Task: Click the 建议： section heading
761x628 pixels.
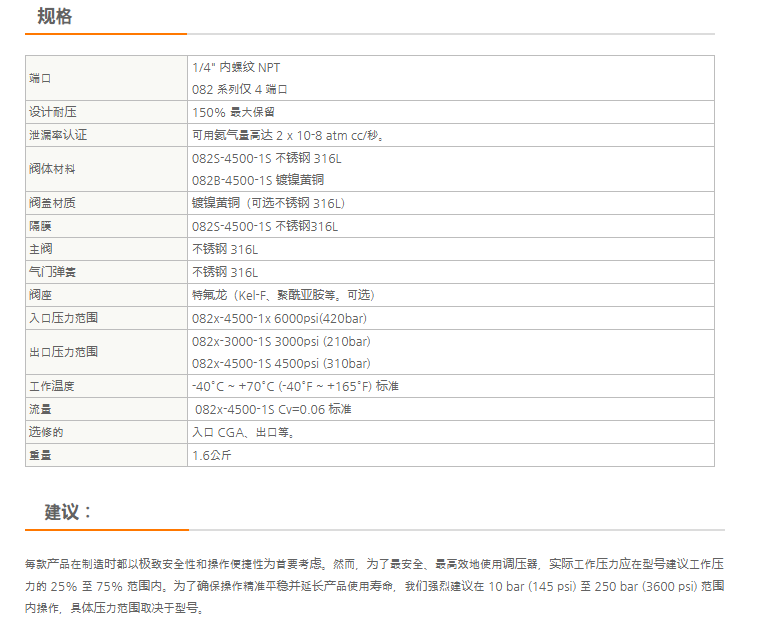Action: tap(69, 512)
